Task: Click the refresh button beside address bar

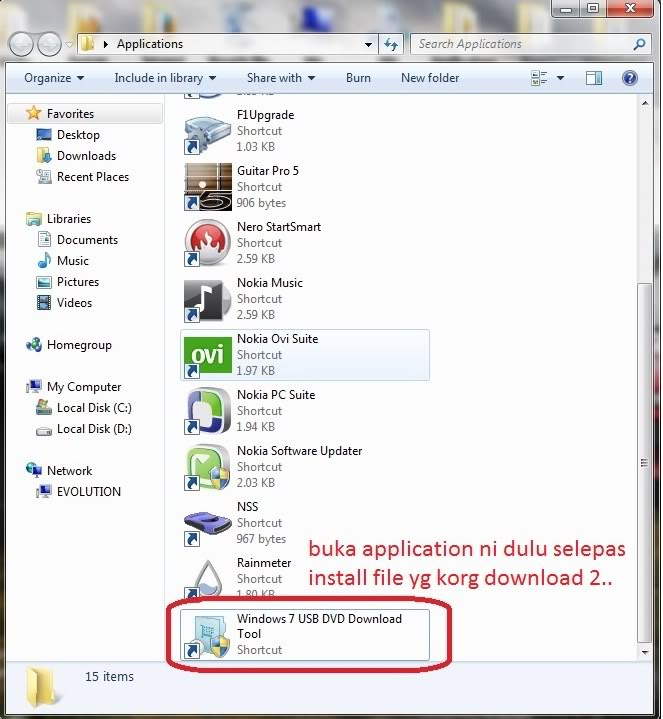Action: [391, 44]
